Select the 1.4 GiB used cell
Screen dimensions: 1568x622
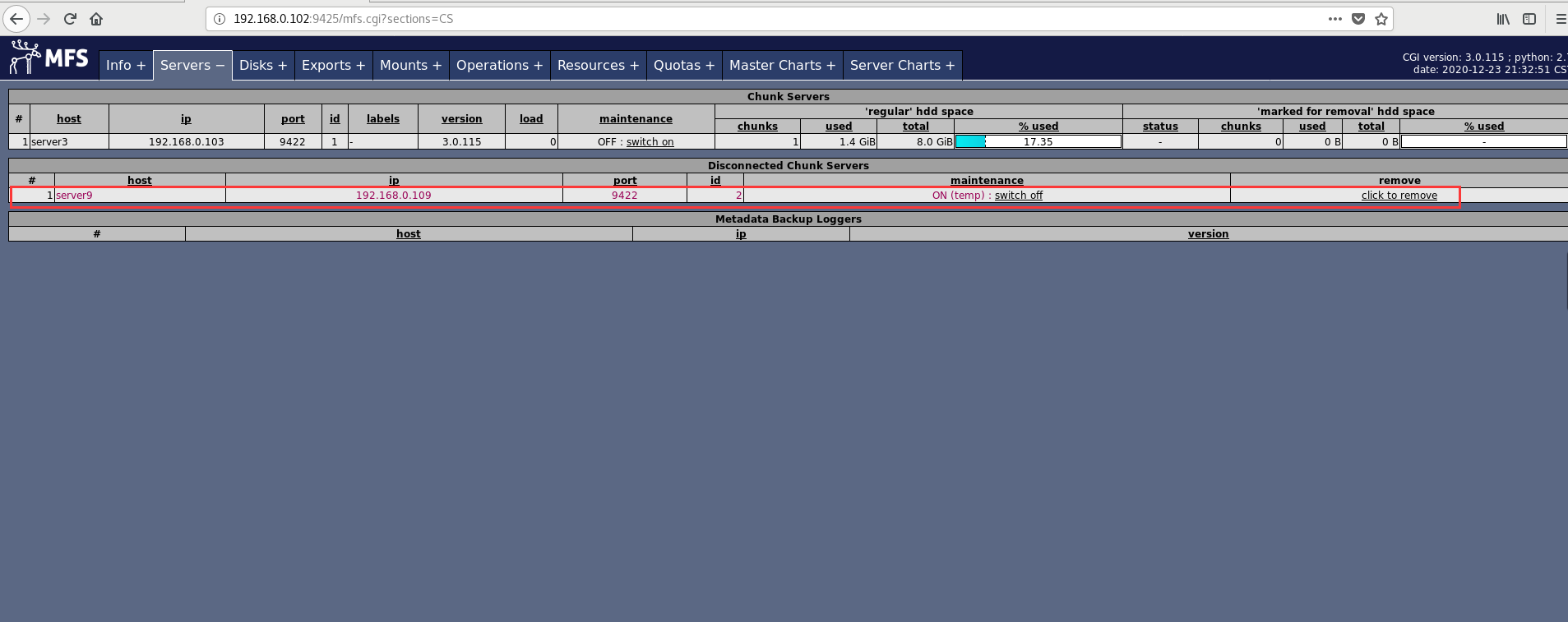pyautogui.click(x=839, y=142)
